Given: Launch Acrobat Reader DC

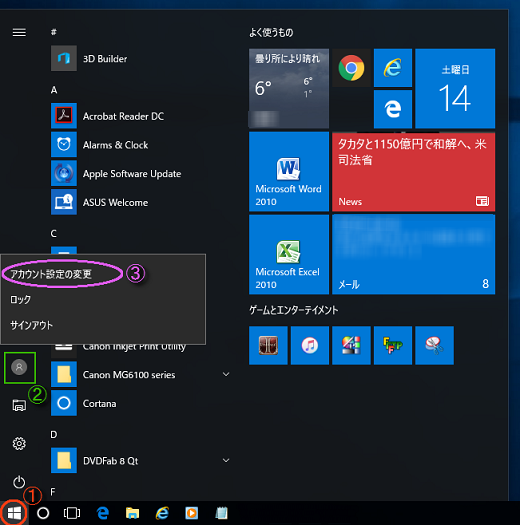Looking at the screenshot, I should 141,116.
